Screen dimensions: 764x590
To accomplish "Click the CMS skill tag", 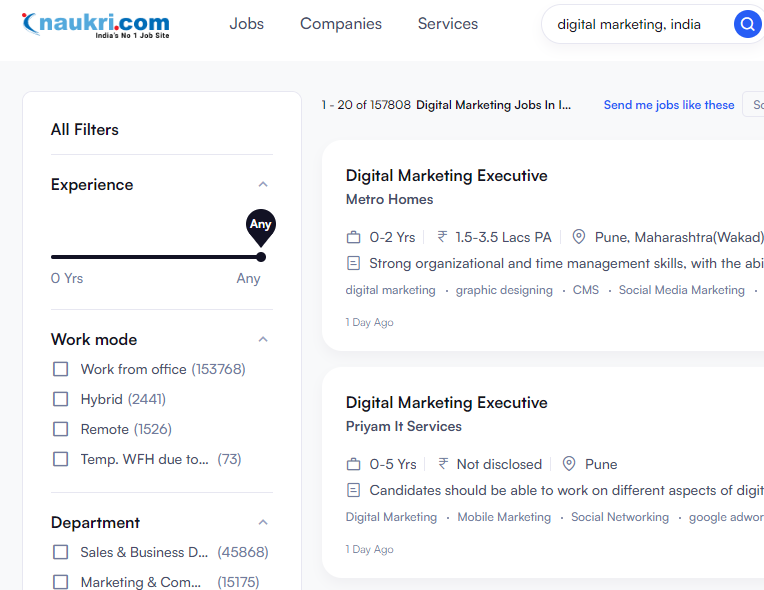I will [586, 290].
